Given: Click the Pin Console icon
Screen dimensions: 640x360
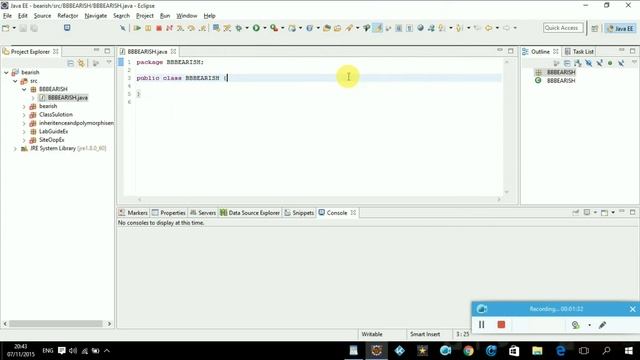Looking at the screenshot, I should tap(576, 213).
